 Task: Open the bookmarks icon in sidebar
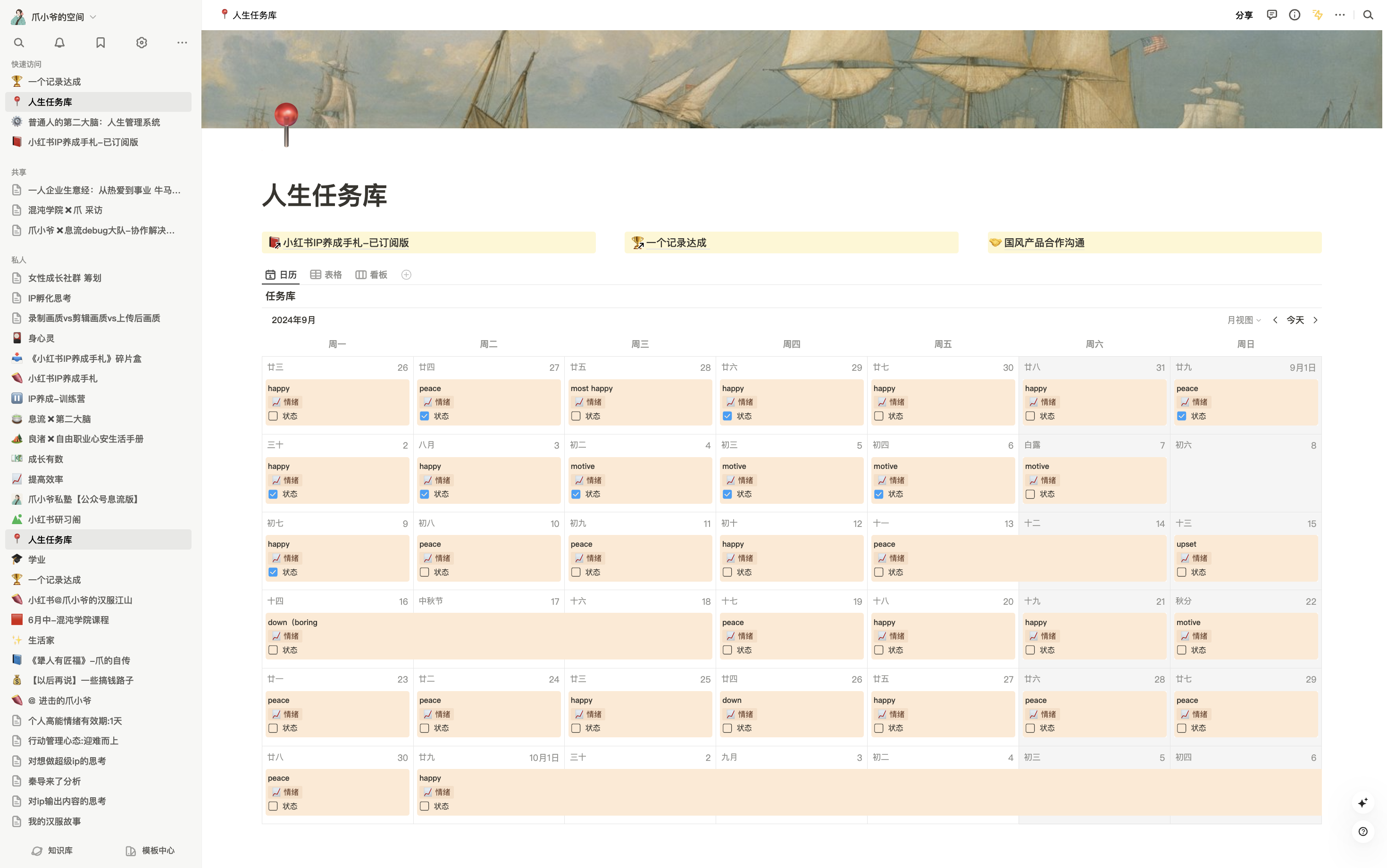coord(100,42)
